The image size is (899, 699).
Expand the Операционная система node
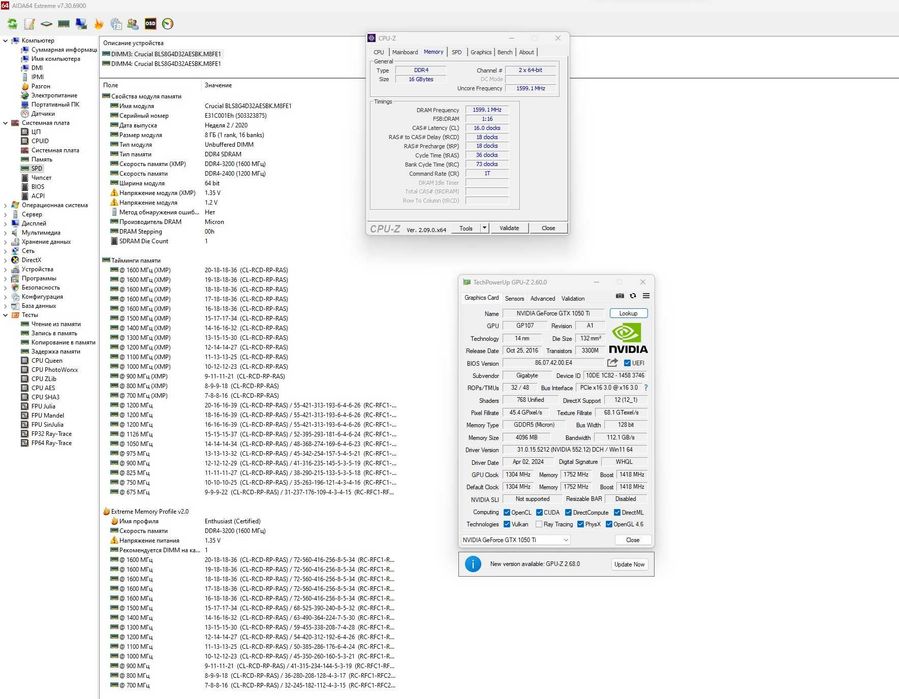coord(5,205)
